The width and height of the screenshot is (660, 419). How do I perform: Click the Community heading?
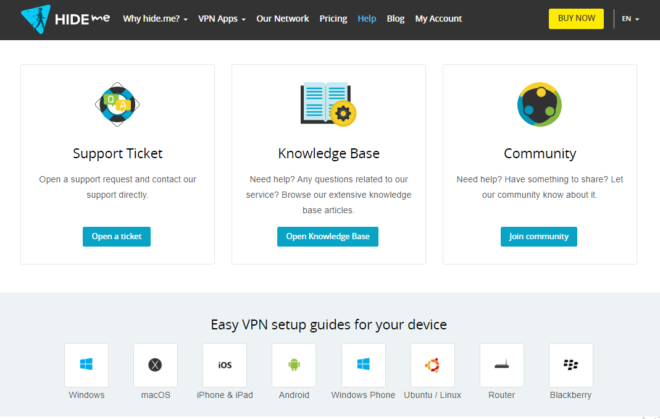pos(540,154)
